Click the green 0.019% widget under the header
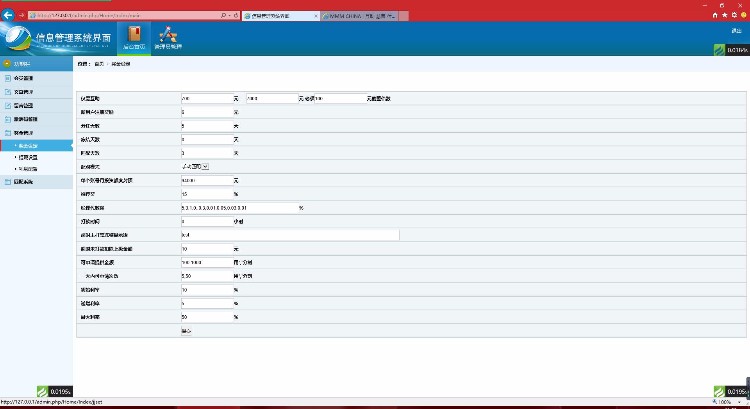 coord(731,50)
